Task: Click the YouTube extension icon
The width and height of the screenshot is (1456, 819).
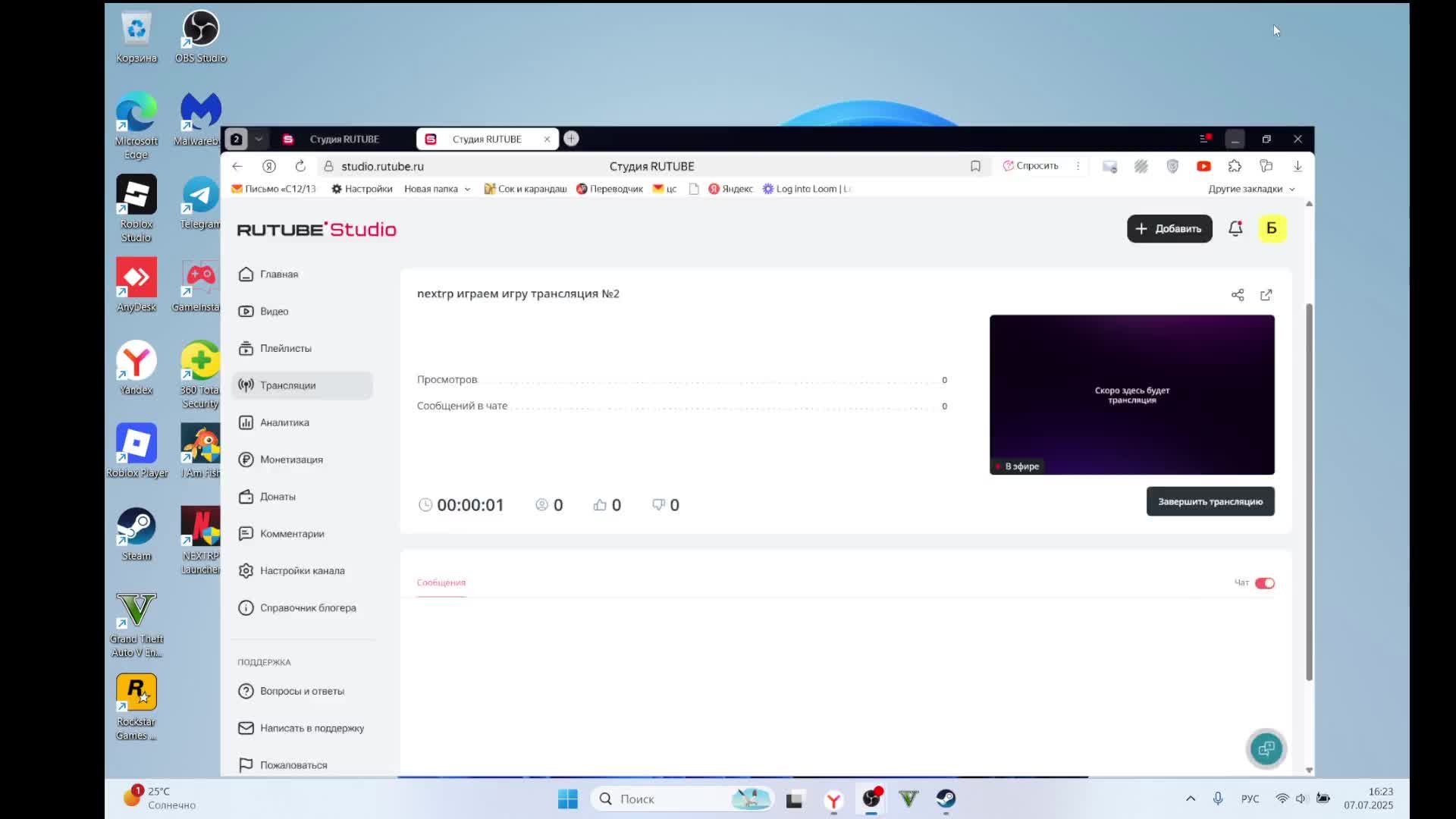Action: coord(1203,166)
